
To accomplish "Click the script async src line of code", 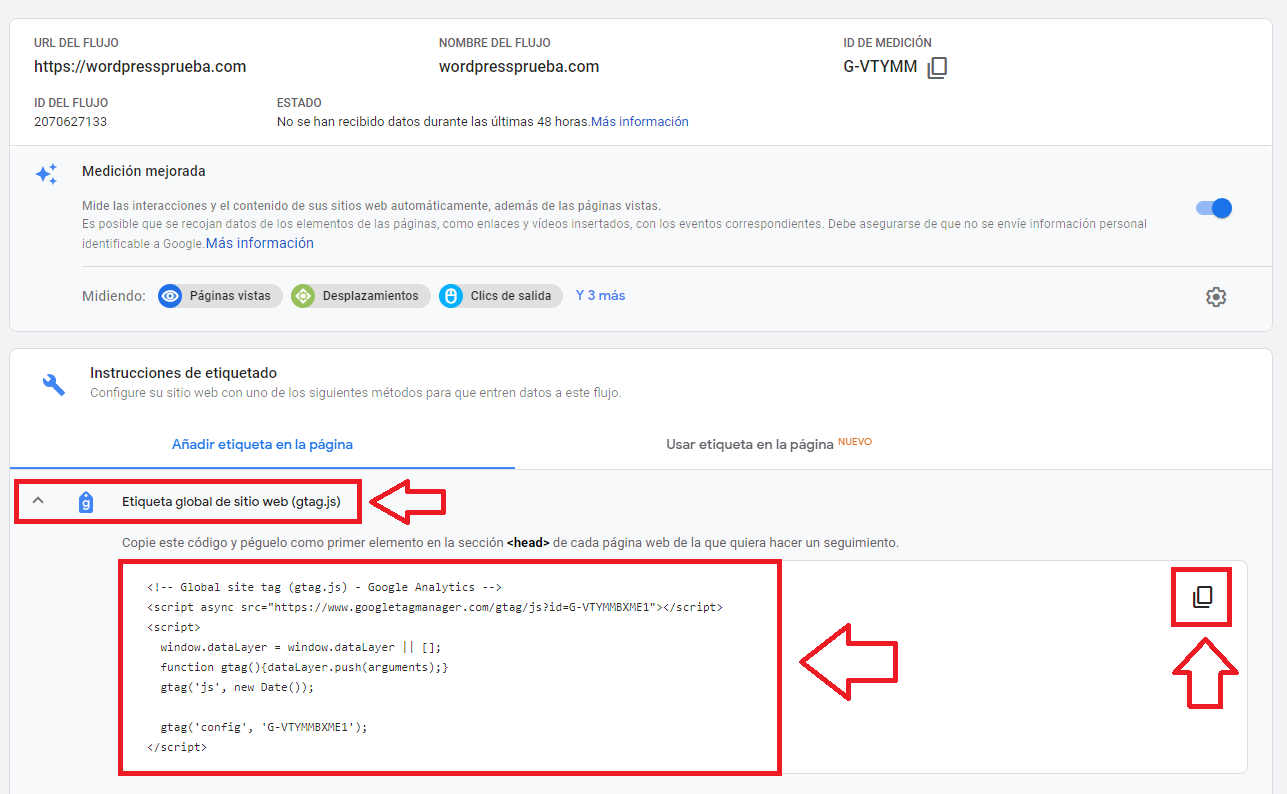I will (x=434, y=607).
